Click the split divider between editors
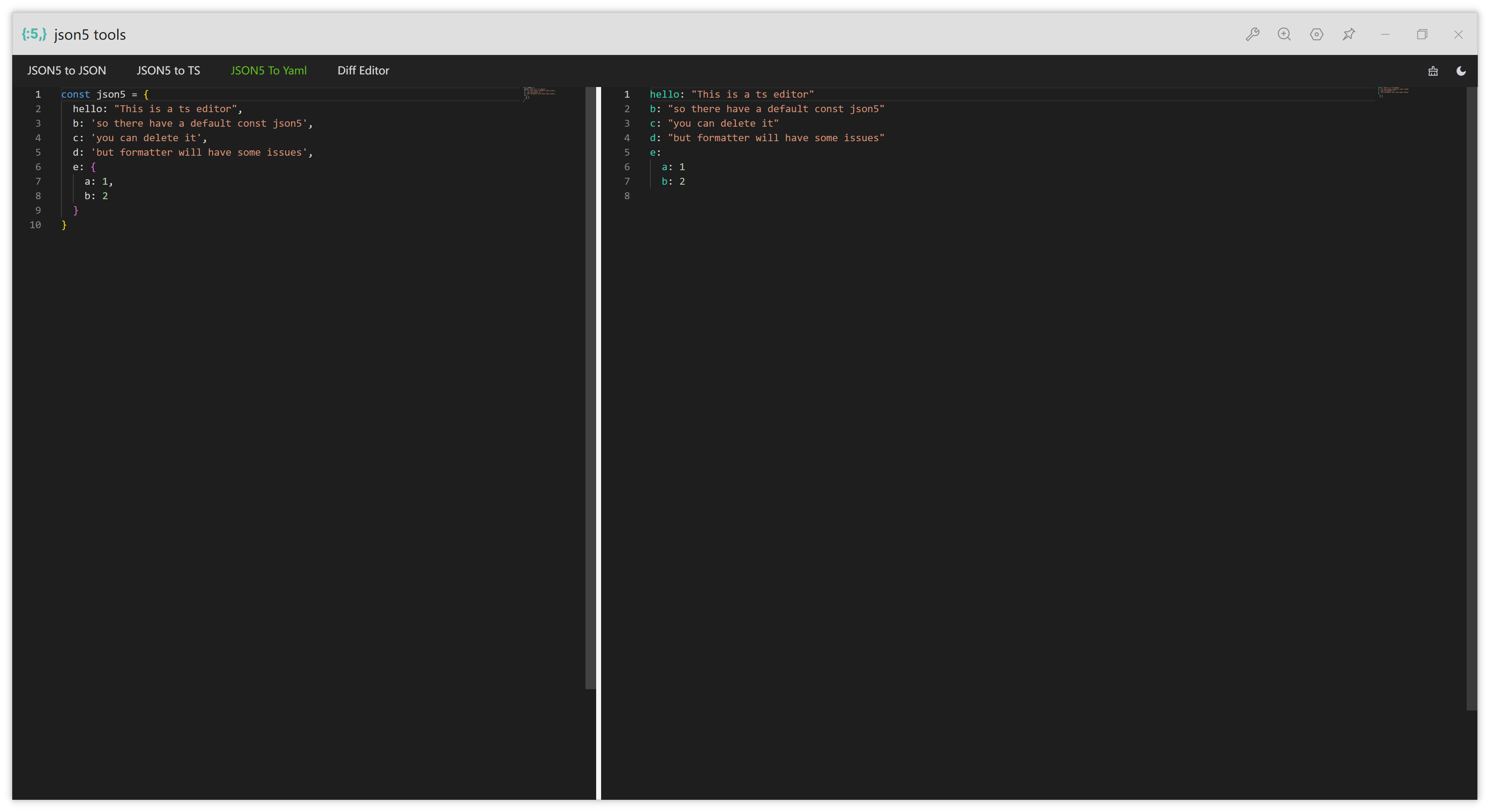Image resolution: width=1490 pixels, height=812 pixels. click(599, 443)
